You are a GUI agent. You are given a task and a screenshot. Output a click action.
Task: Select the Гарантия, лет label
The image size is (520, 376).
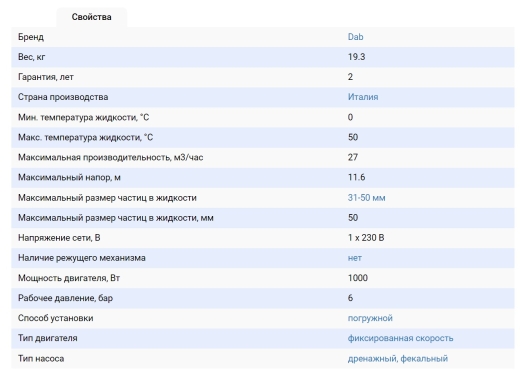(46, 77)
